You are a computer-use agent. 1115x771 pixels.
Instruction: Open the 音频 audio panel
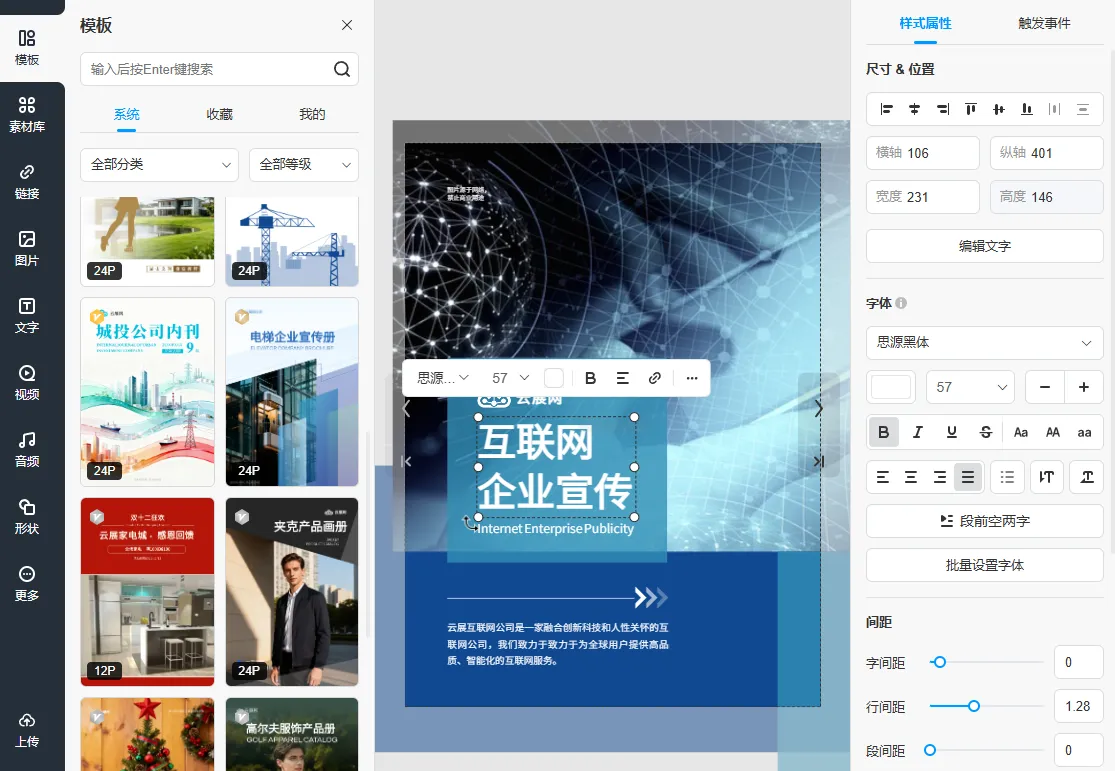click(x=27, y=448)
